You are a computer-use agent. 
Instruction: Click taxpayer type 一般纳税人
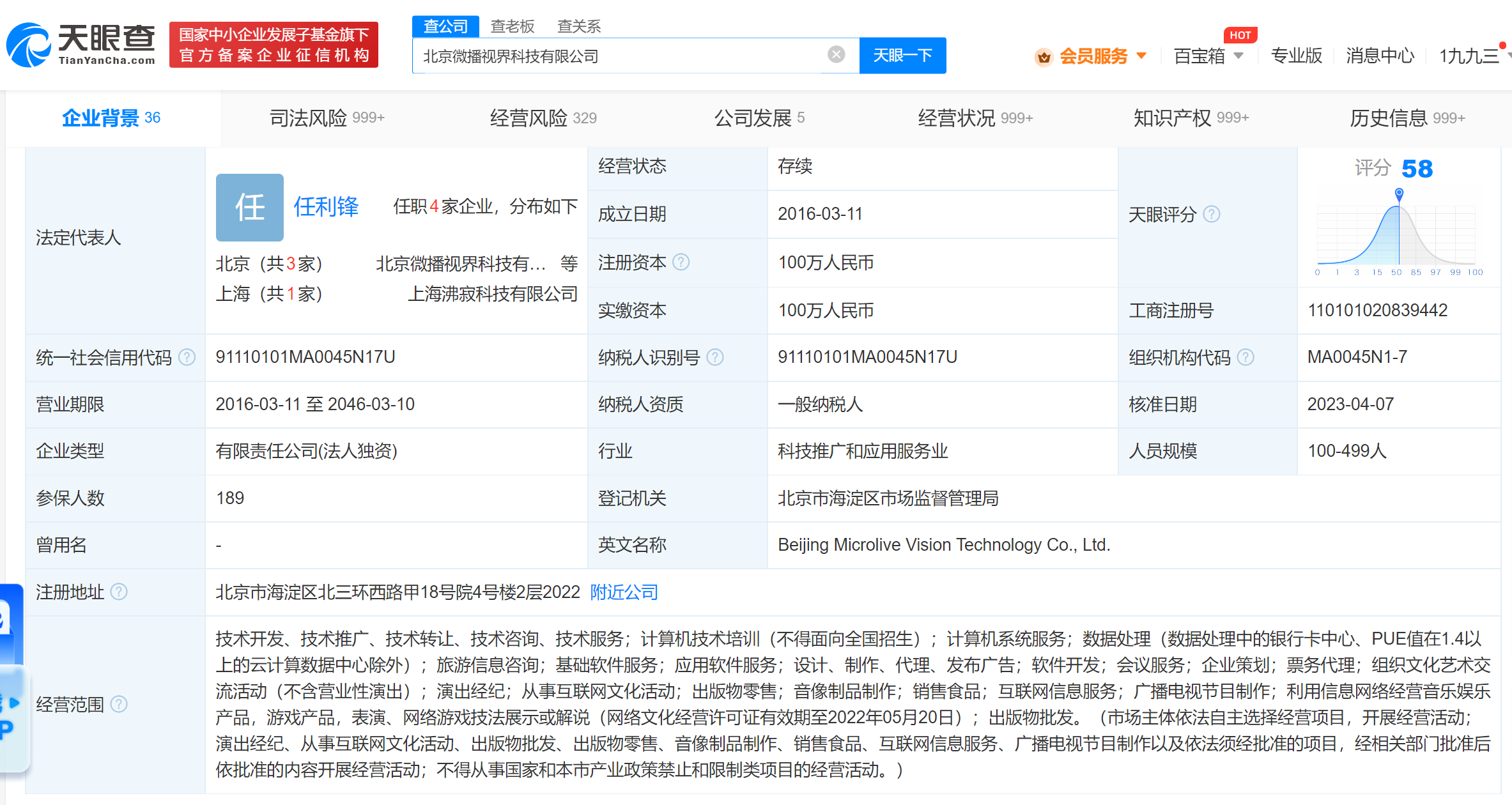[820, 404]
